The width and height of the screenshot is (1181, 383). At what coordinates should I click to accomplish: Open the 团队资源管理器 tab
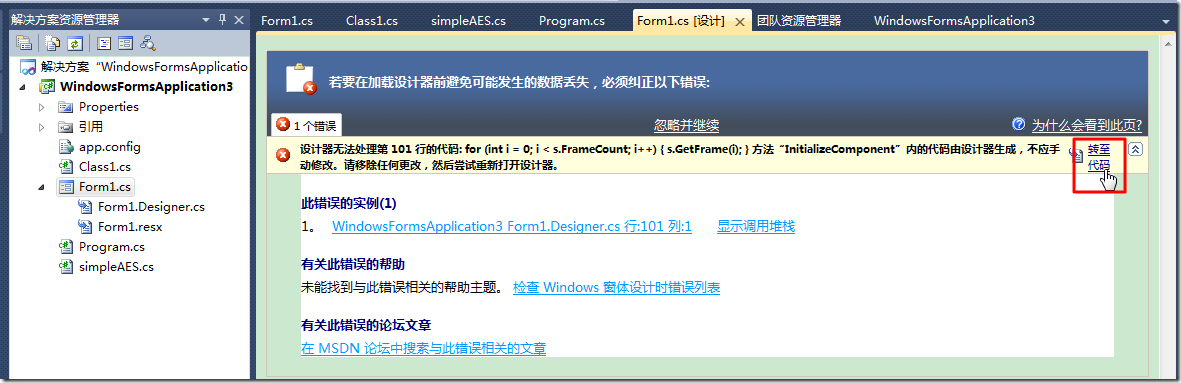(798, 20)
